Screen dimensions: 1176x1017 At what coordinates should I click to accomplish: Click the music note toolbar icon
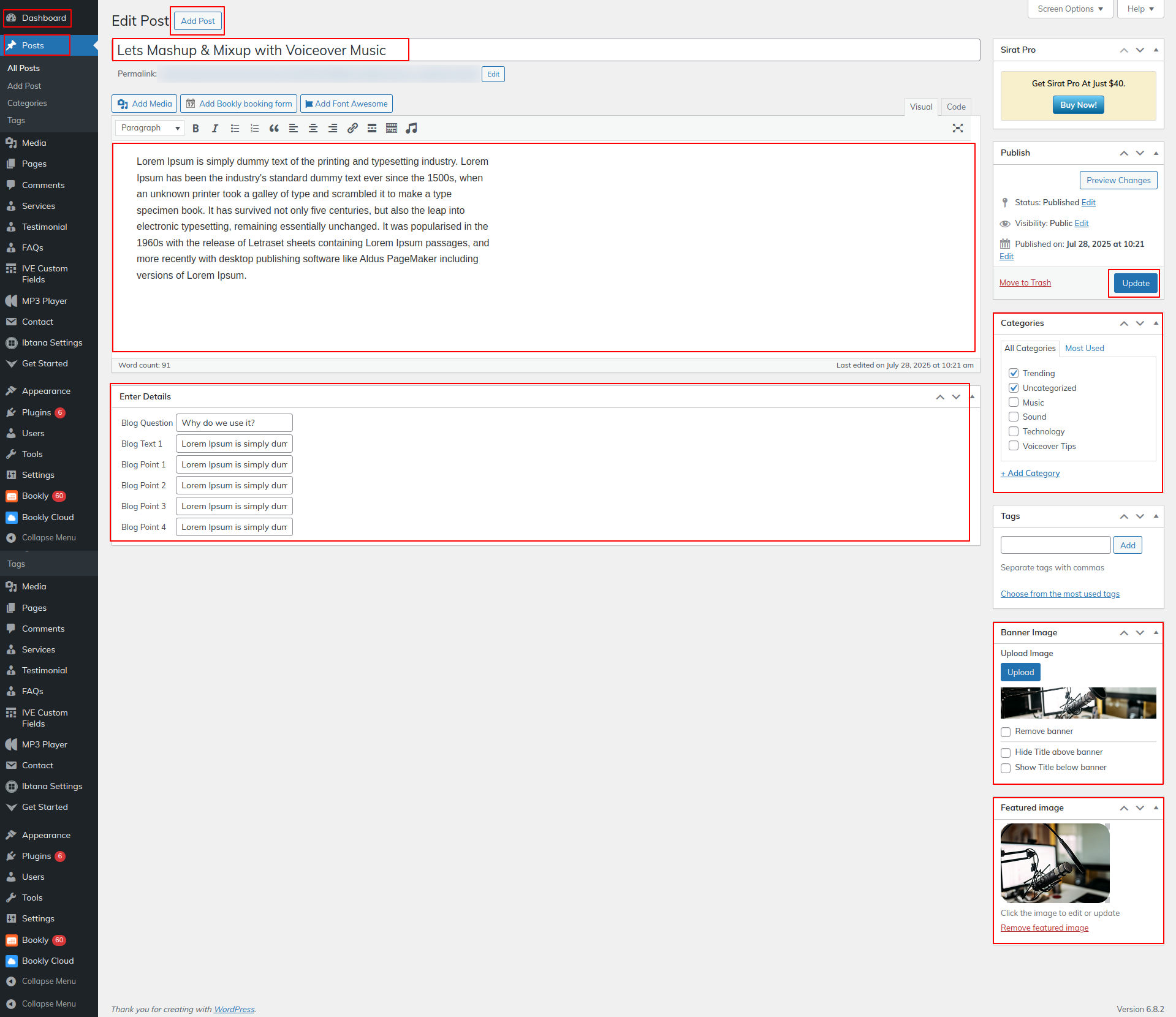(411, 128)
